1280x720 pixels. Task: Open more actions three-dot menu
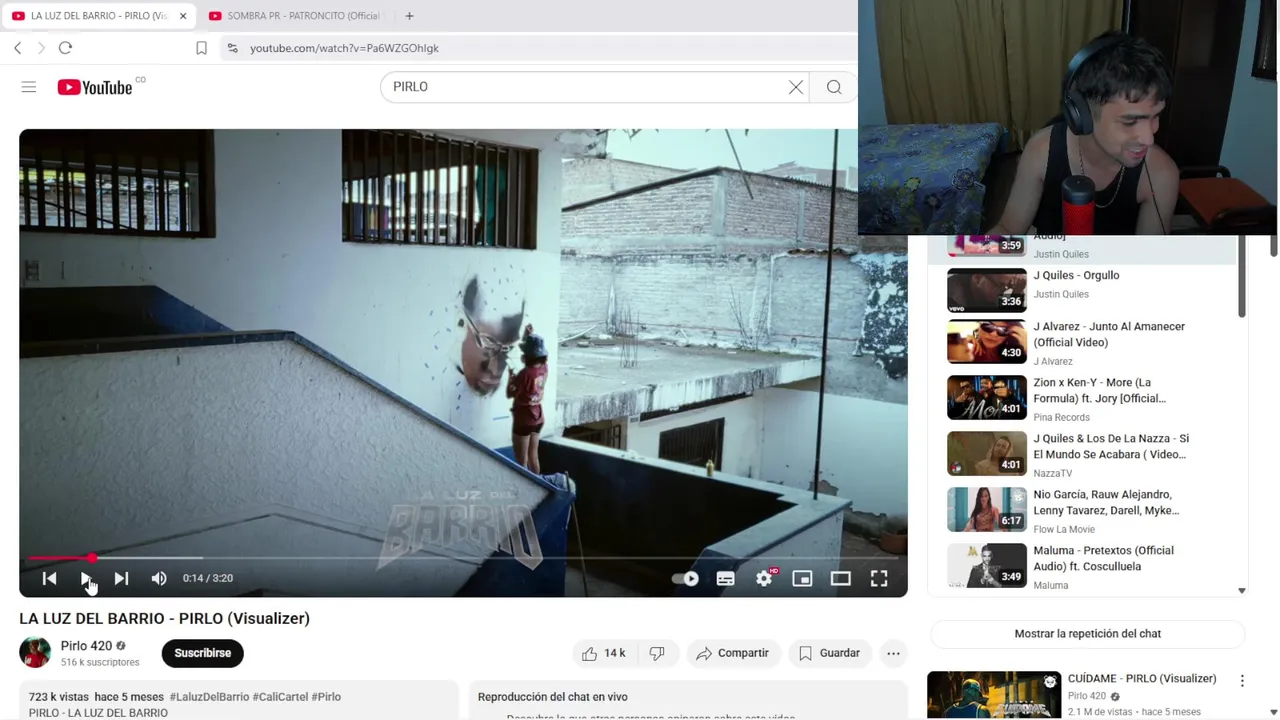(893, 653)
